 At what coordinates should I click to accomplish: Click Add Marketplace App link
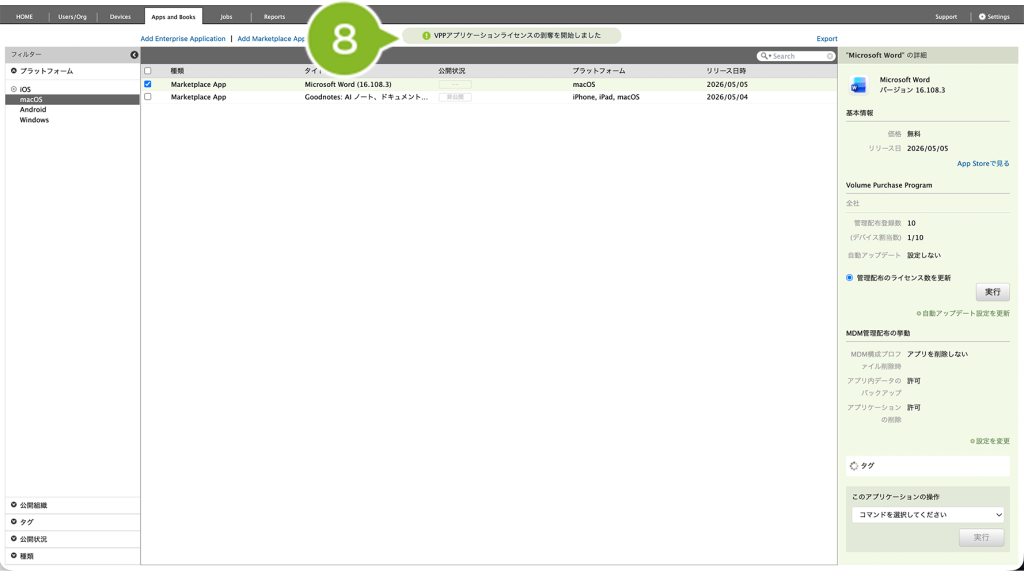click(270, 39)
